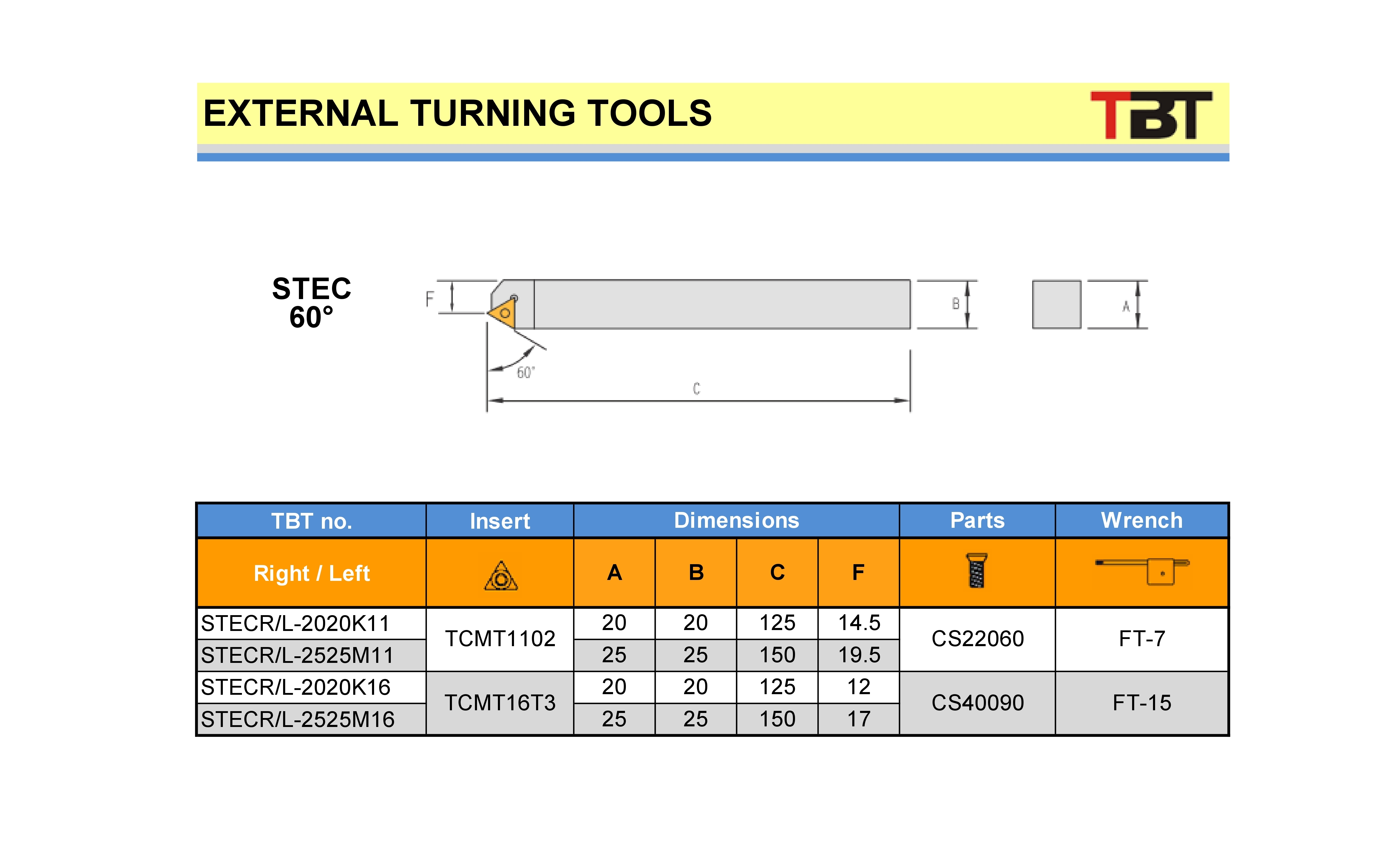Click the FT-15 wrench cell

(x=1142, y=703)
